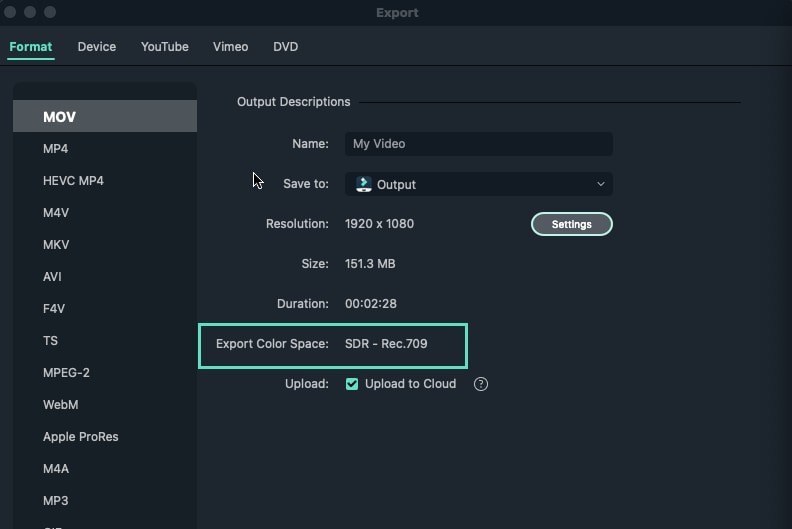Click the Upload help question mark icon
This screenshot has width=792, height=529.
click(x=481, y=384)
